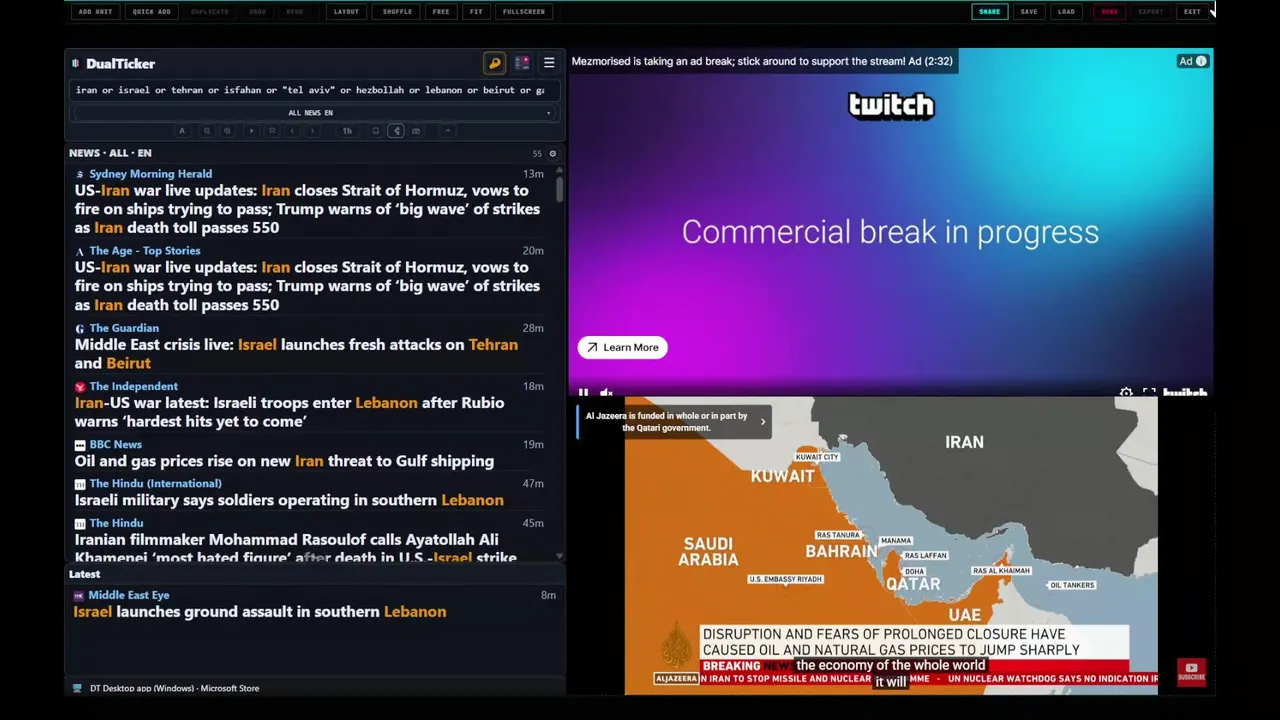
Task: Click the play icon in ticker controls
Action: click(x=251, y=131)
